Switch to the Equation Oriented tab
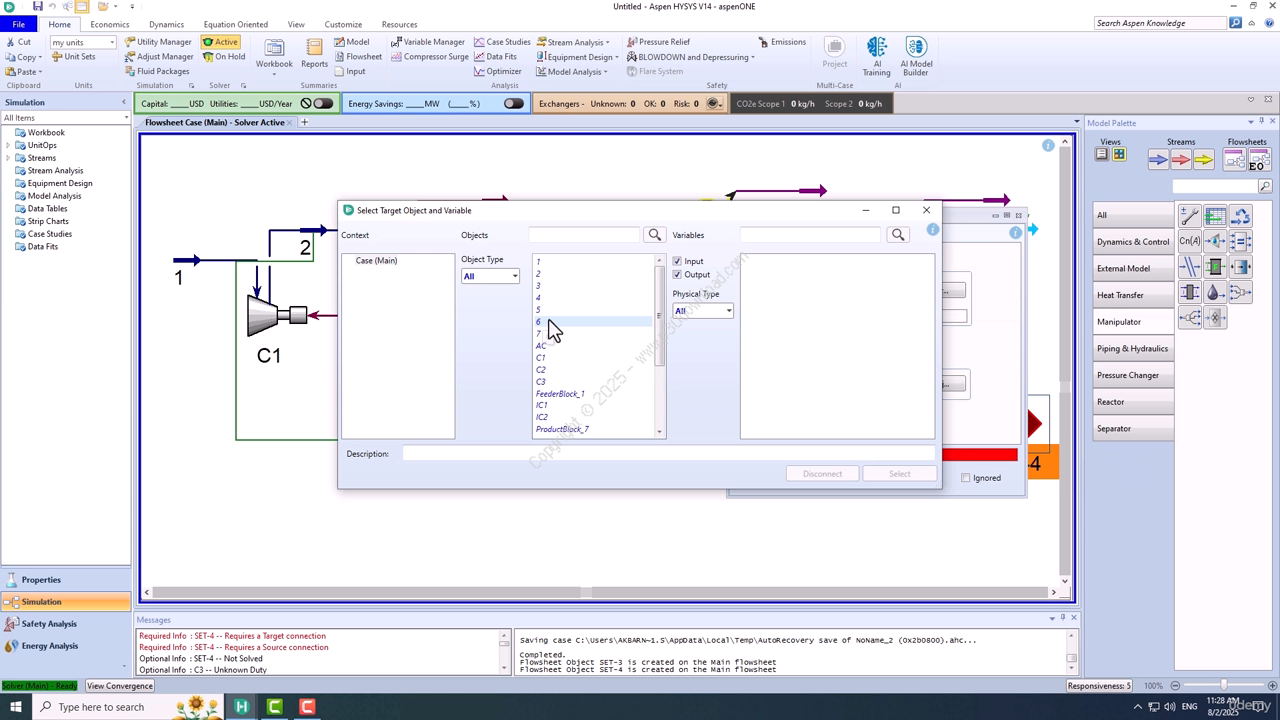The image size is (1280, 720). click(235, 24)
